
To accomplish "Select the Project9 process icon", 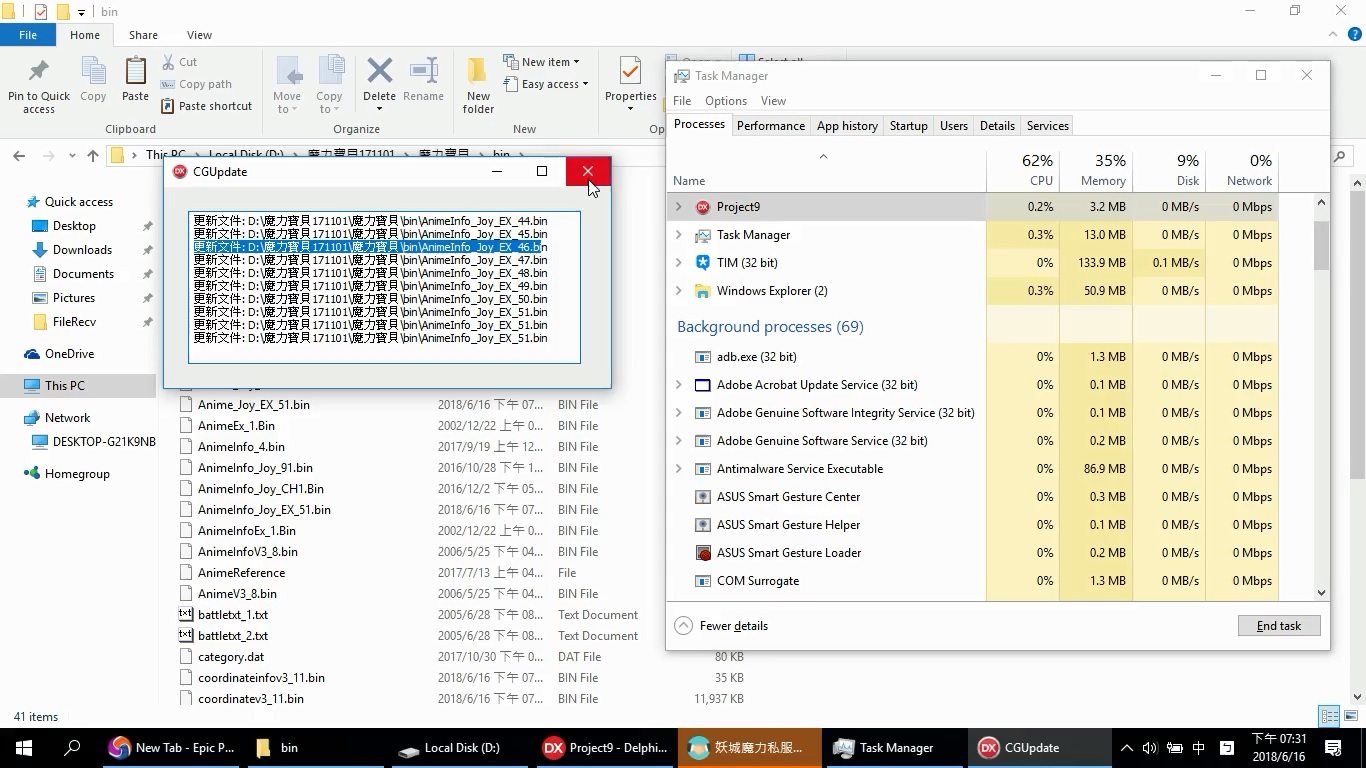I will [703, 207].
